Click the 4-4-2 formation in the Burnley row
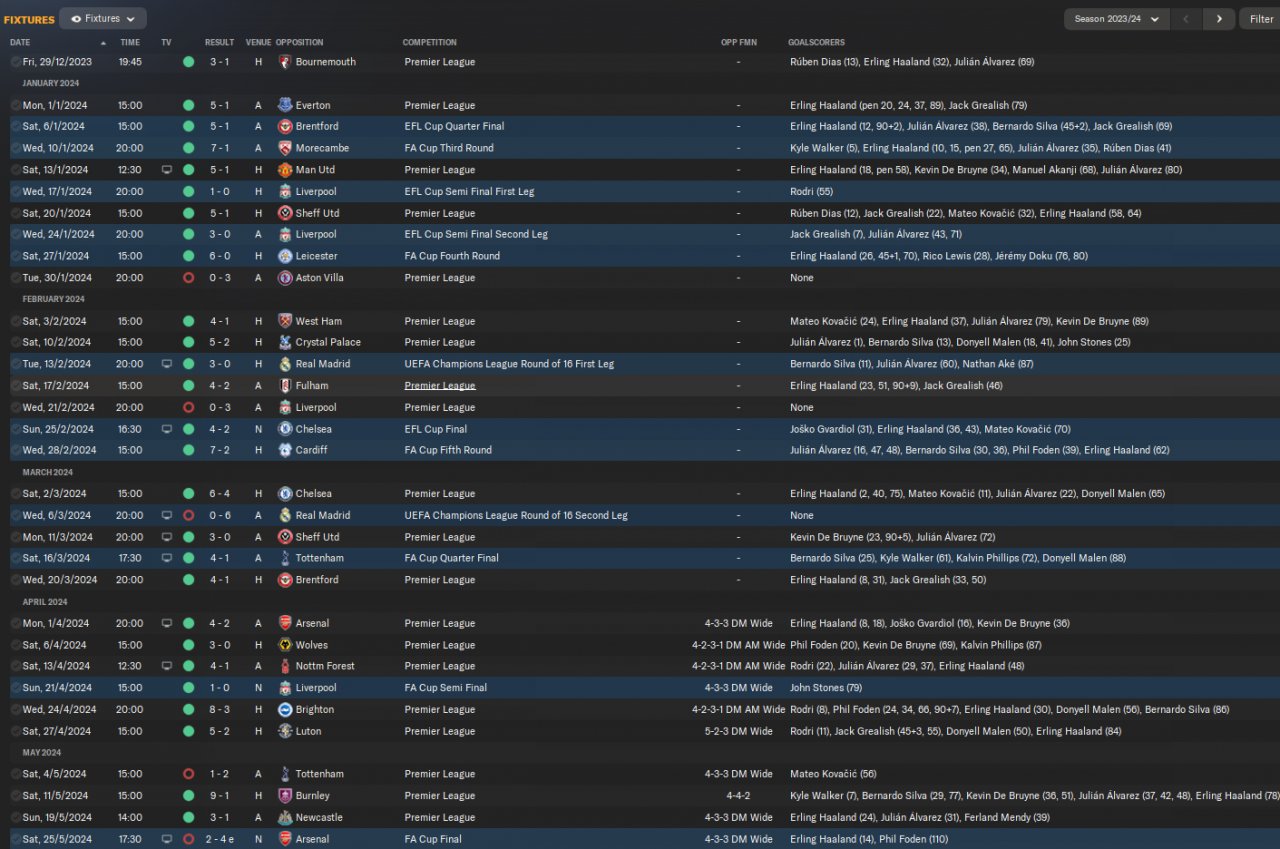 (x=738, y=796)
